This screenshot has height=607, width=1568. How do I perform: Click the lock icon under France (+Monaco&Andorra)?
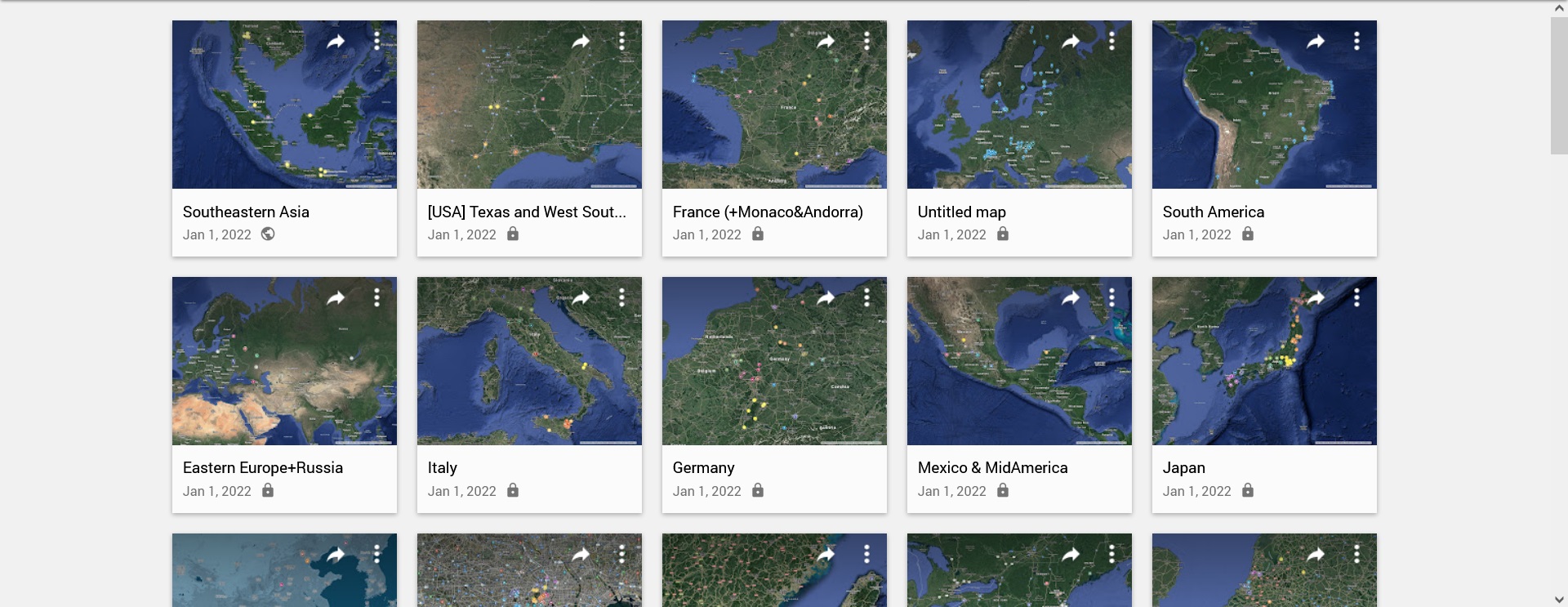[x=758, y=234]
